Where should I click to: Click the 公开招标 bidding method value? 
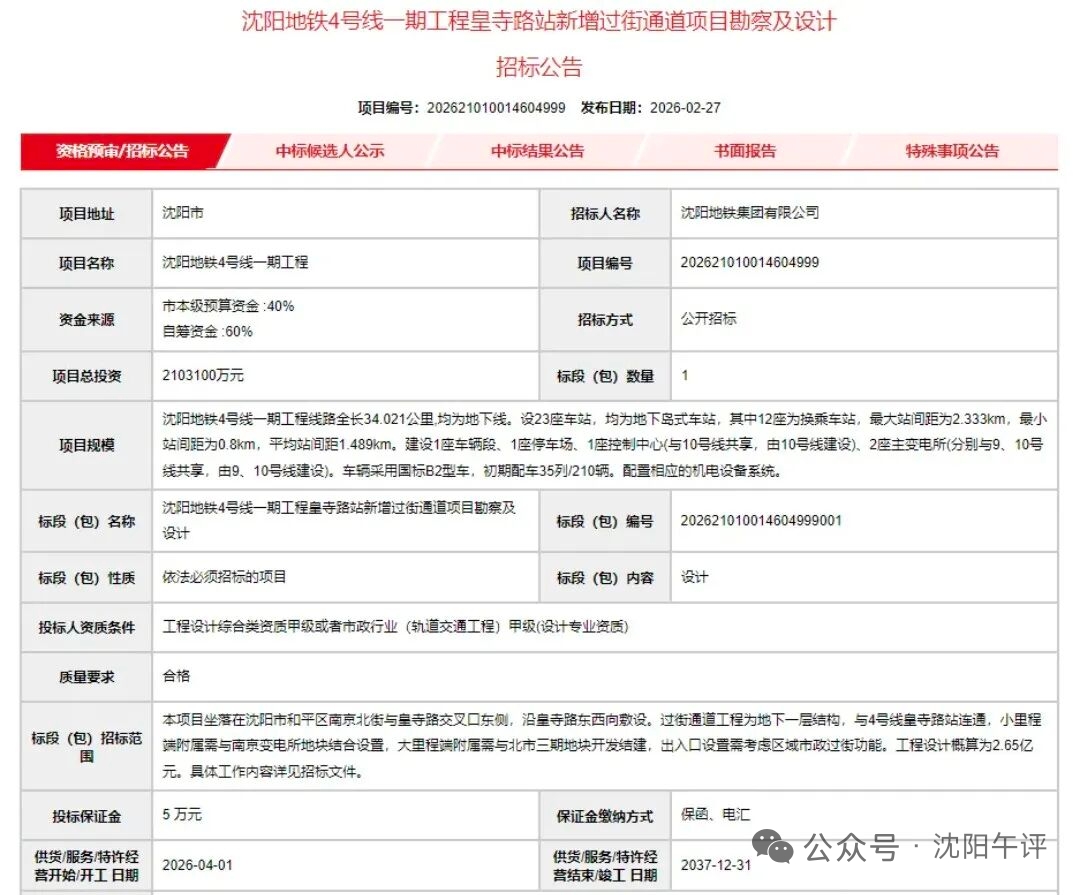click(709, 319)
